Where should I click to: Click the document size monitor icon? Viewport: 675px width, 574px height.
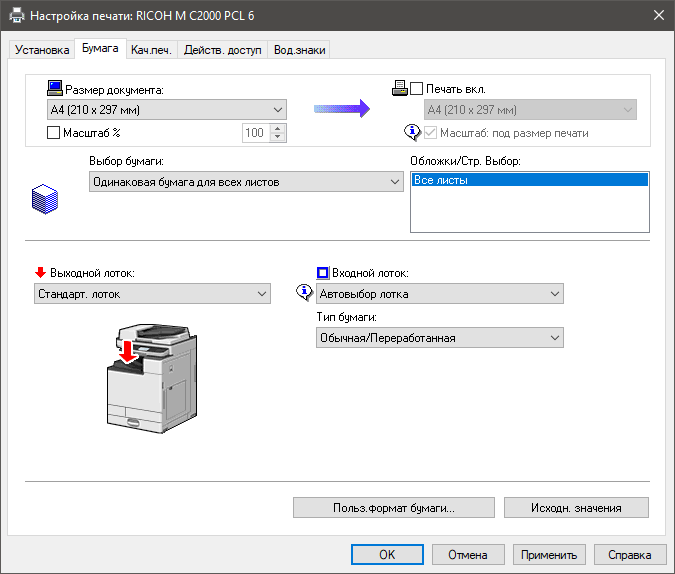[54, 90]
